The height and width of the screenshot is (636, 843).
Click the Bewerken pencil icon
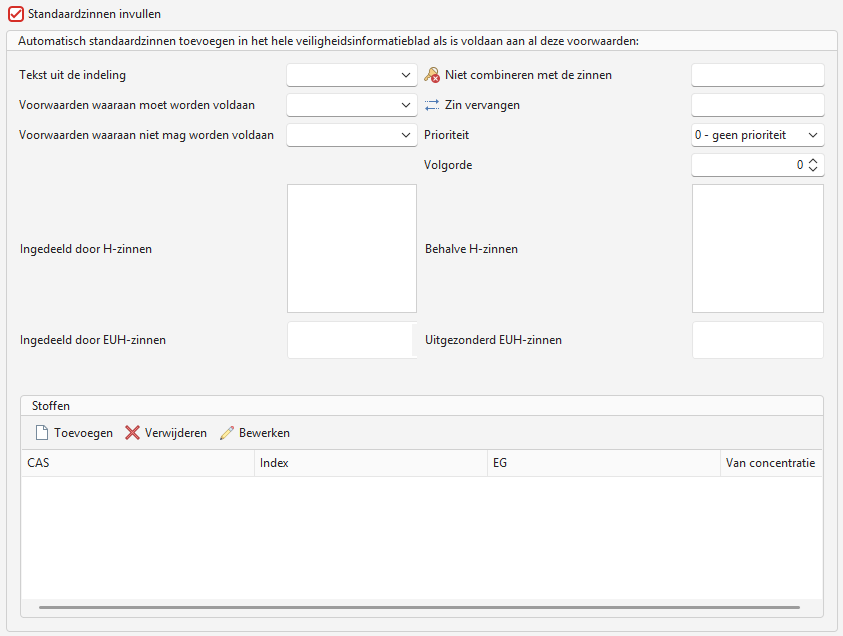(227, 433)
